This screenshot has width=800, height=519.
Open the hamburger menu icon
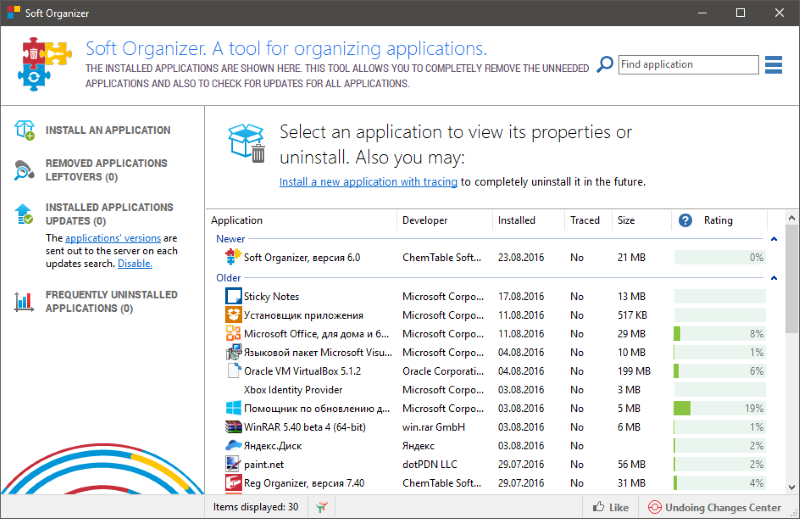tap(773, 65)
